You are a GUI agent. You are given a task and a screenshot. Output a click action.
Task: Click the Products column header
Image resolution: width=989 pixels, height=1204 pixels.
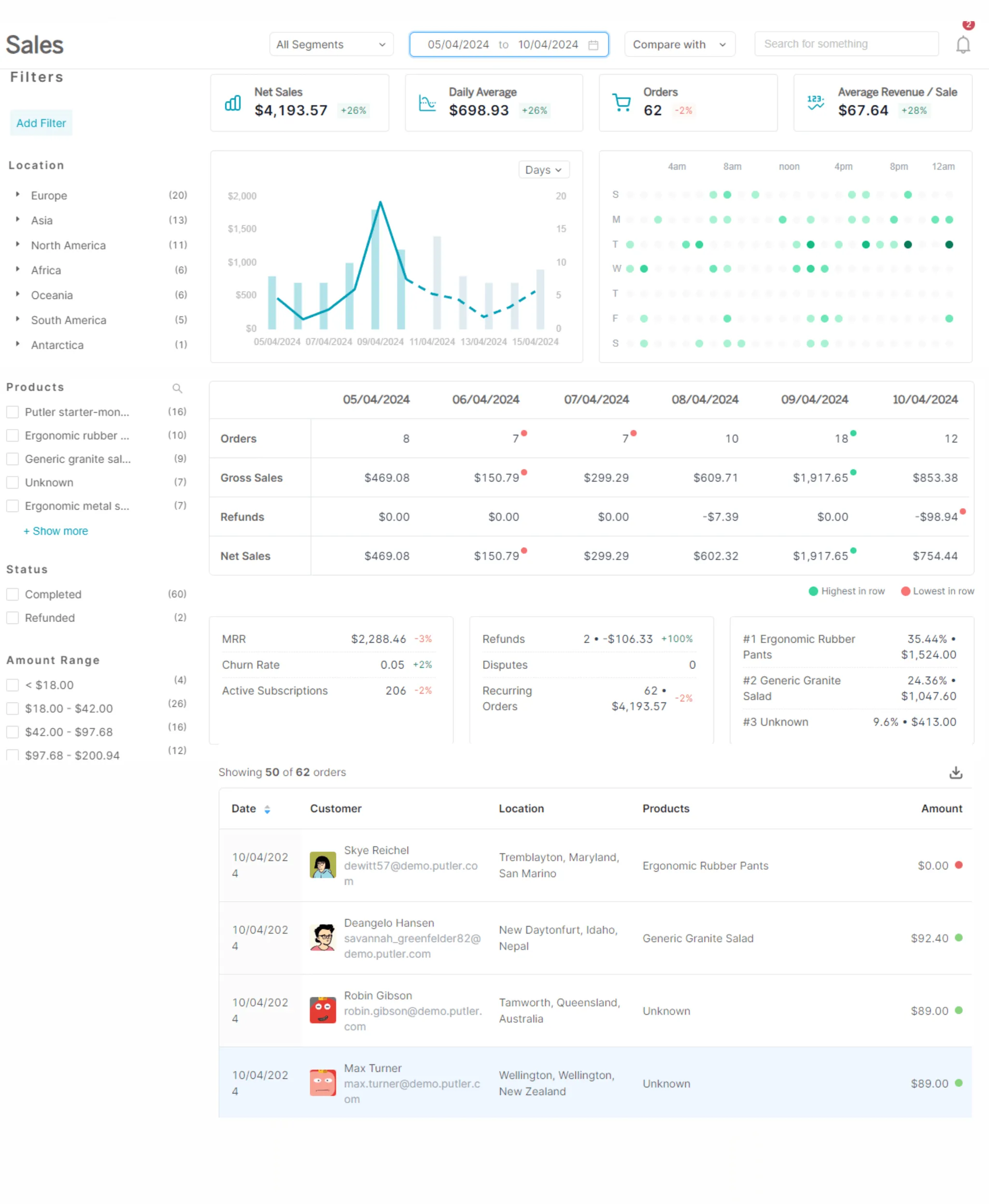665,808
